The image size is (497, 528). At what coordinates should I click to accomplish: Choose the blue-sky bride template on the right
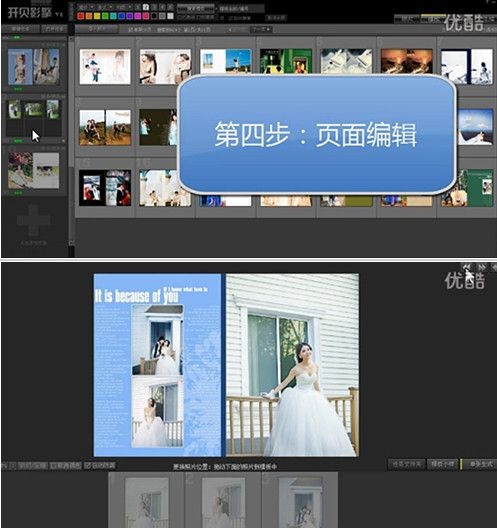pyautogui.click(x=475, y=127)
